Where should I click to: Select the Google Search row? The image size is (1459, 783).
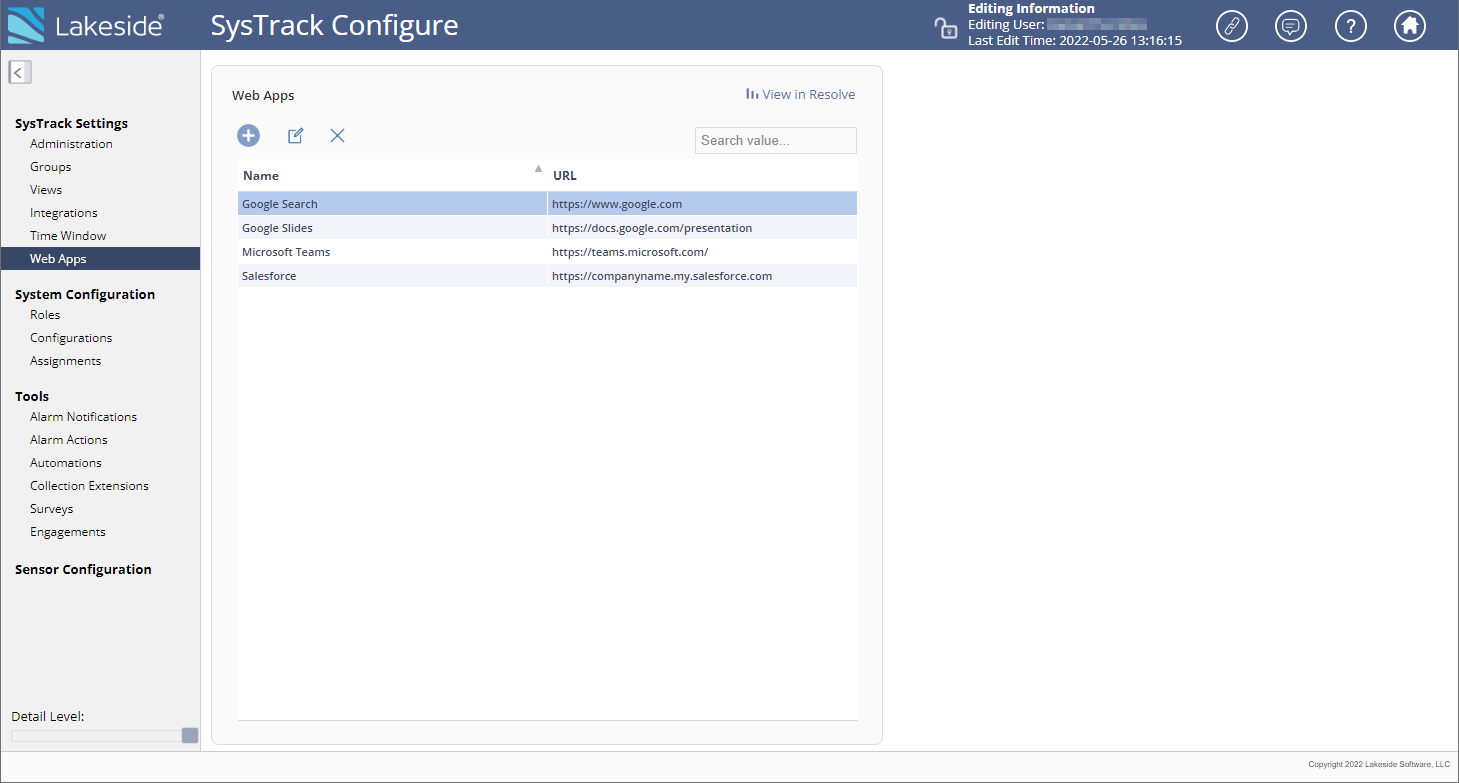[x=547, y=204]
